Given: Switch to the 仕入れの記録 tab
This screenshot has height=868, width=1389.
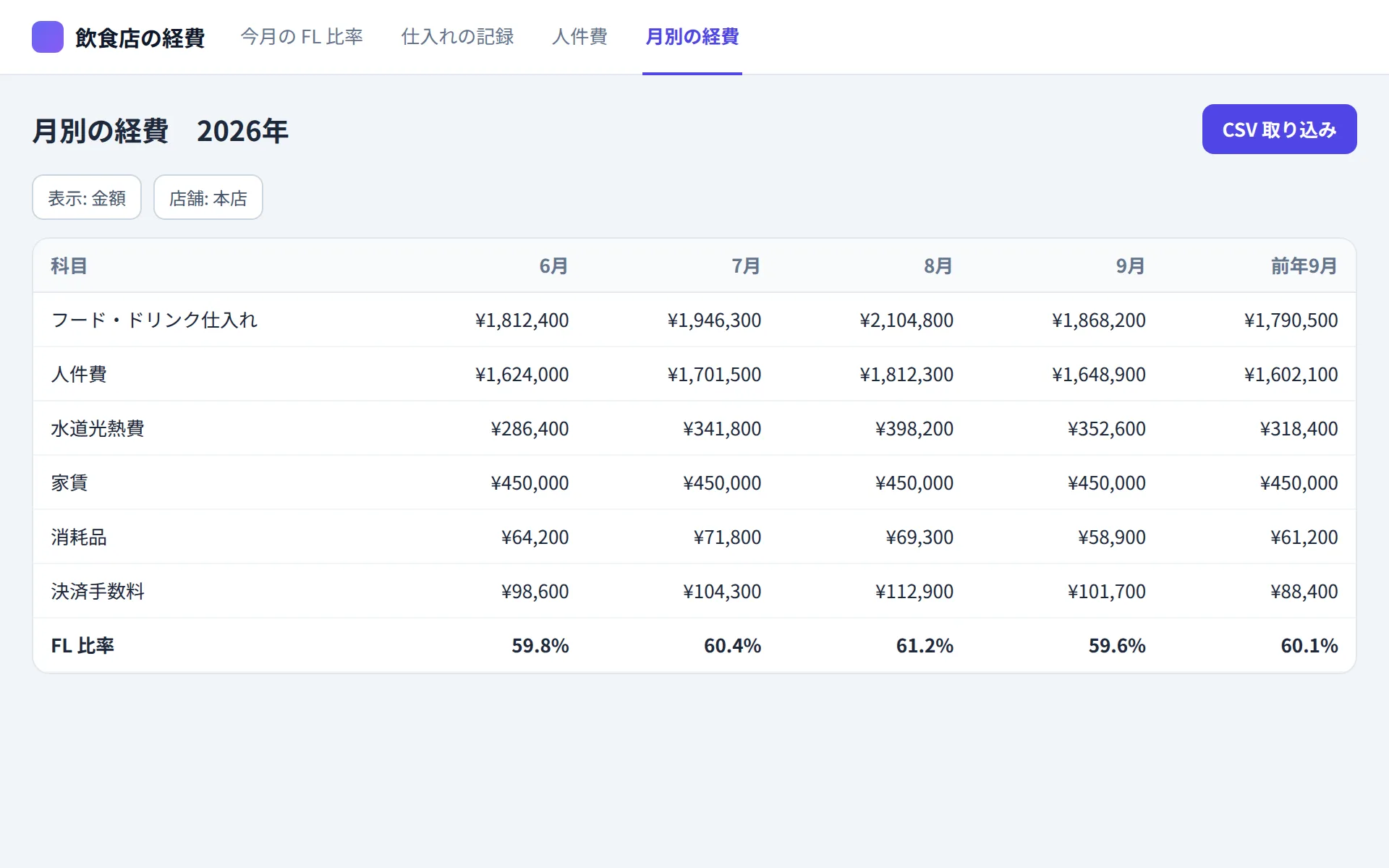Looking at the screenshot, I should pos(457,37).
